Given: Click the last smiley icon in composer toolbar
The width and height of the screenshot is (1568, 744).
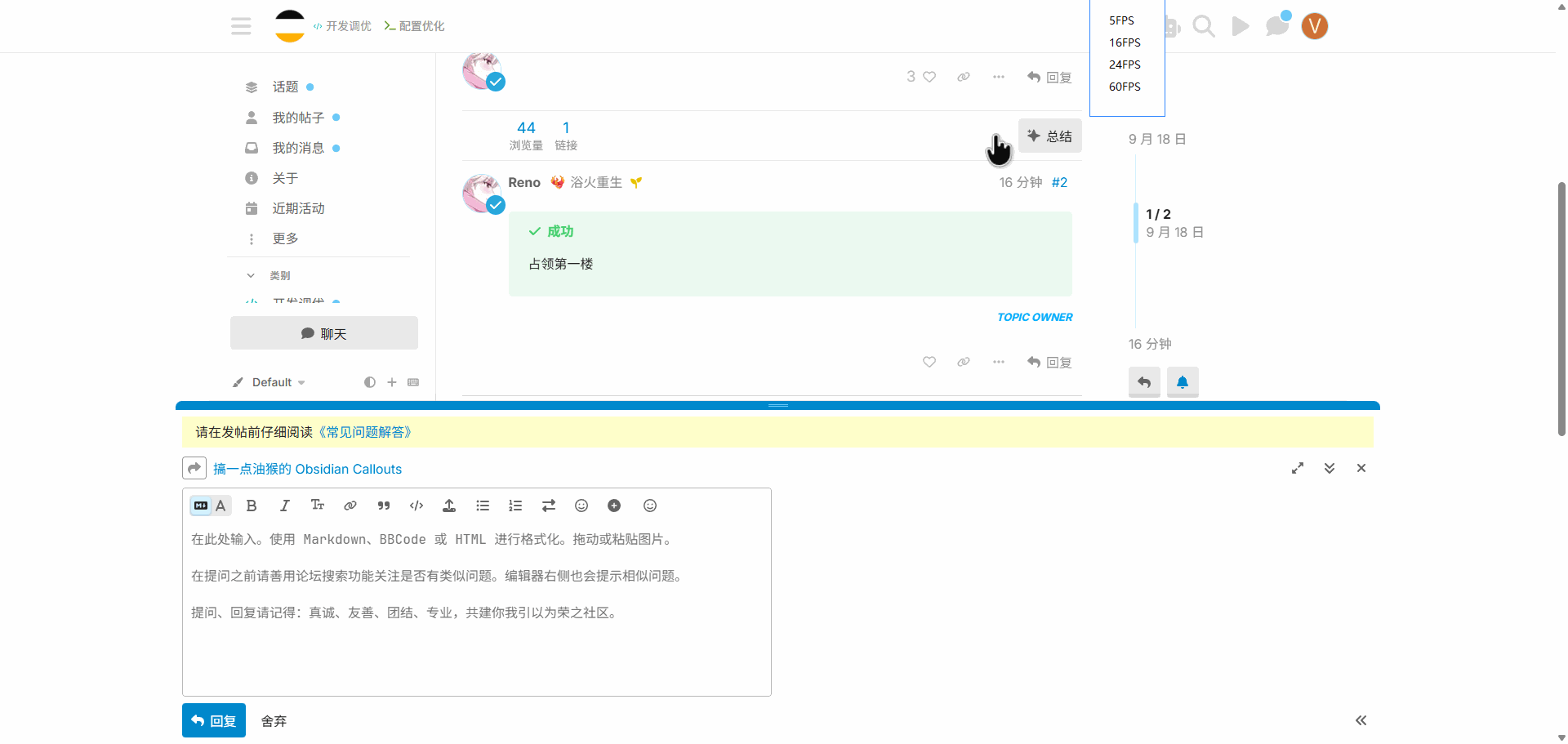Looking at the screenshot, I should [x=650, y=506].
